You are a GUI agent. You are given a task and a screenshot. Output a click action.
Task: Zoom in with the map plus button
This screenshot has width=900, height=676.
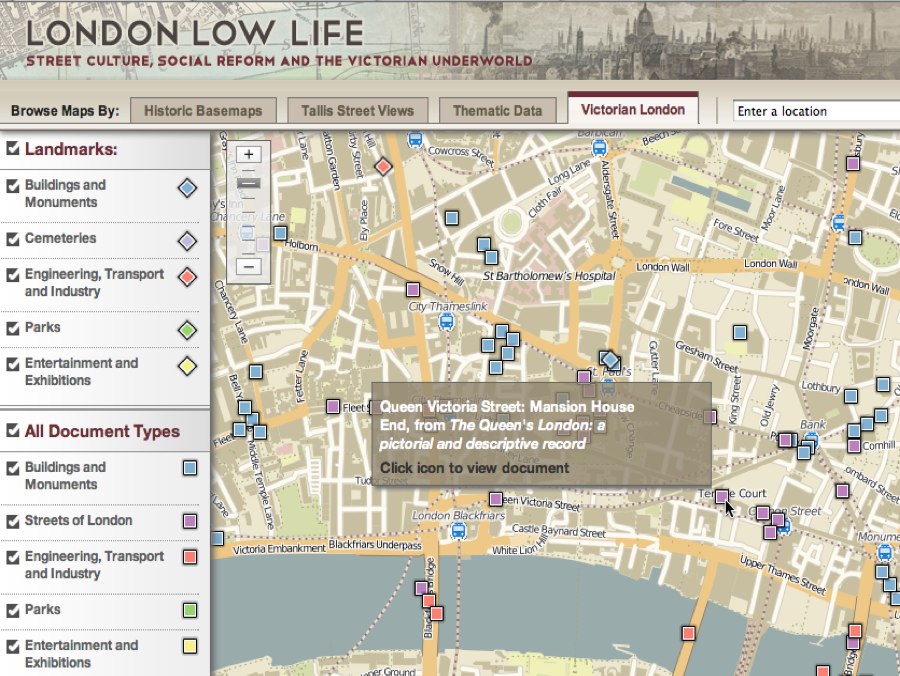[x=249, y=154]
